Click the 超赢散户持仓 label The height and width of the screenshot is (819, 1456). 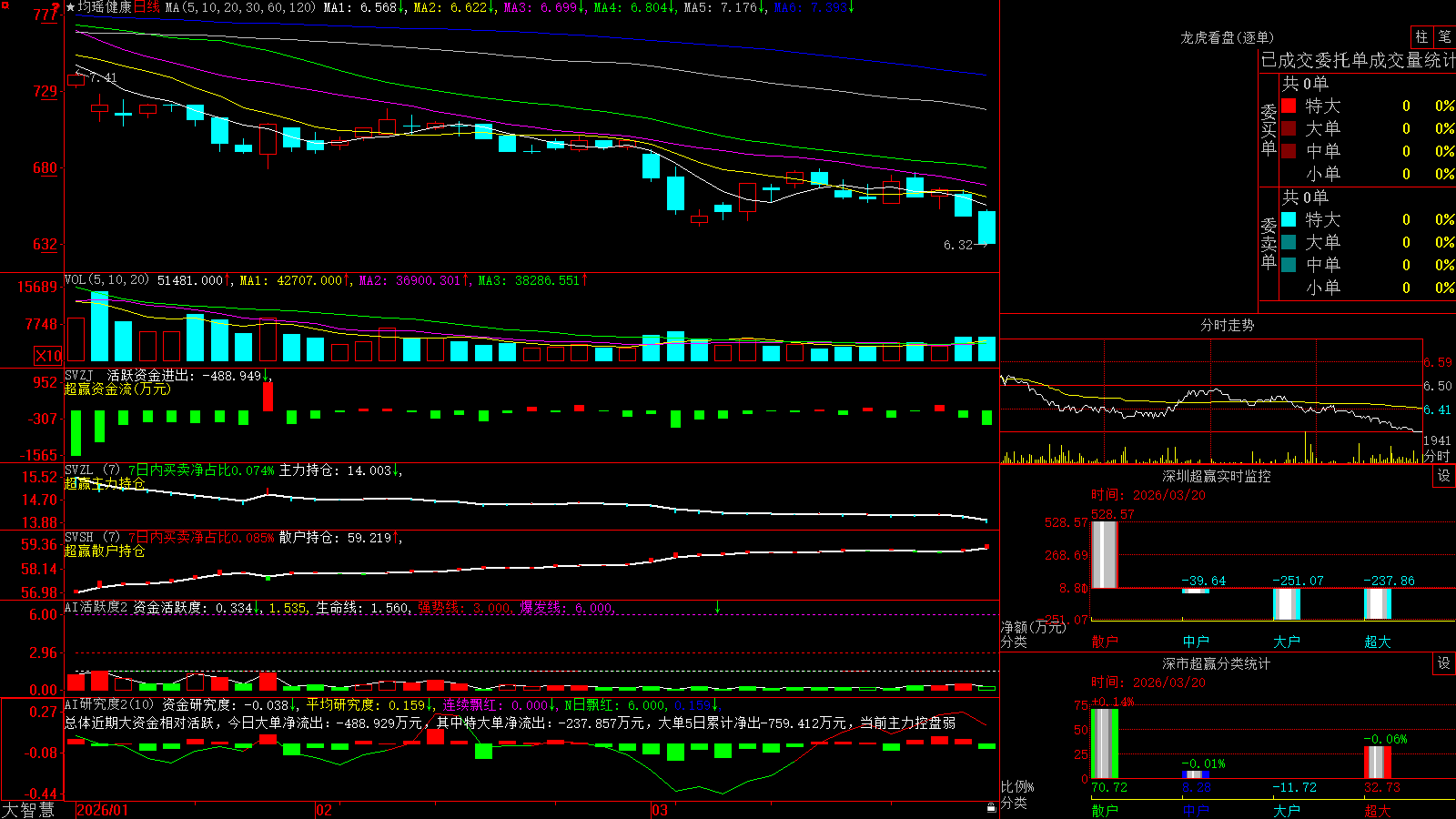pos(105,551)
